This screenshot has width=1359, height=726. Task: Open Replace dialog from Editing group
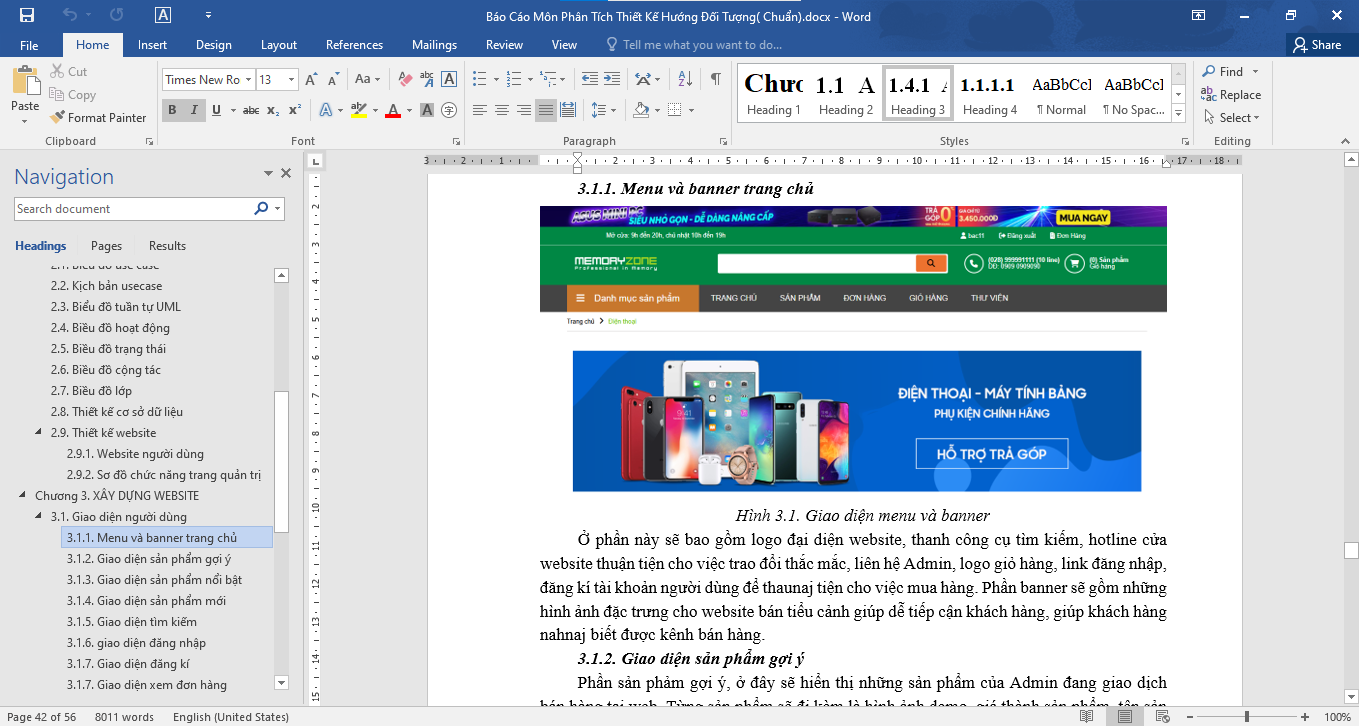click(1231, 95)
